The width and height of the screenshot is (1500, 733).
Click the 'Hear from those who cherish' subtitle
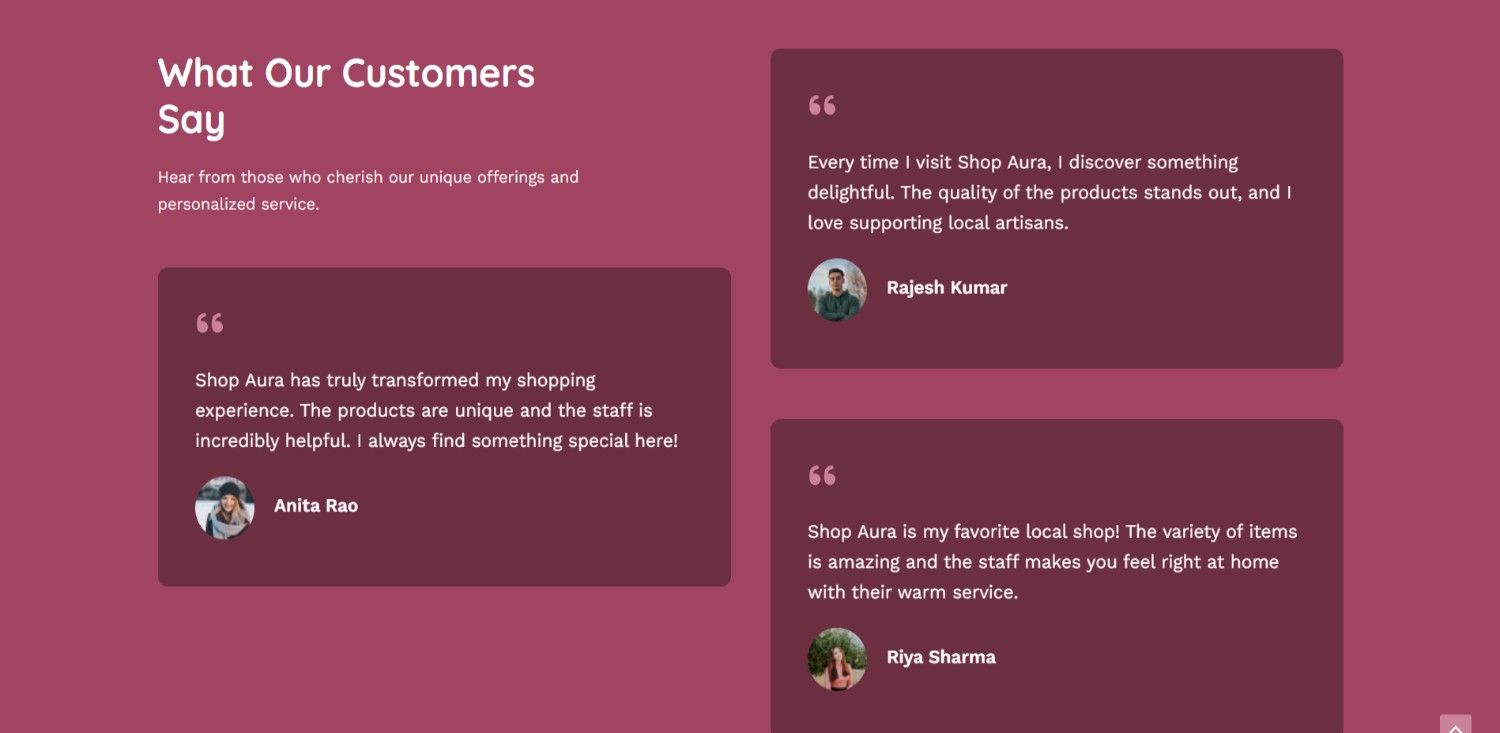pyautogui.click(x=368, y=190)
